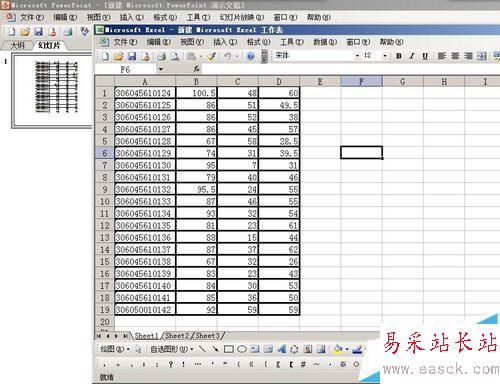Open Print Preview in Excel toolbar

[x=175, y=56]
